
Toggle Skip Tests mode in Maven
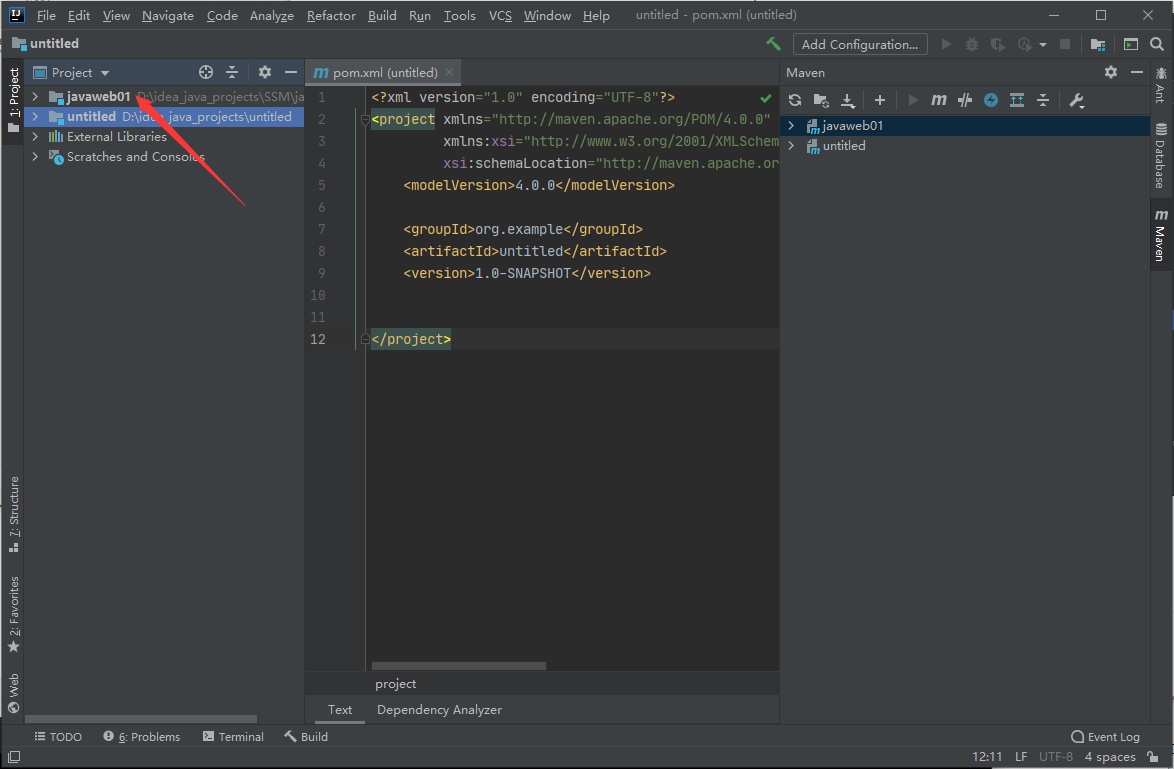[991, 100]
